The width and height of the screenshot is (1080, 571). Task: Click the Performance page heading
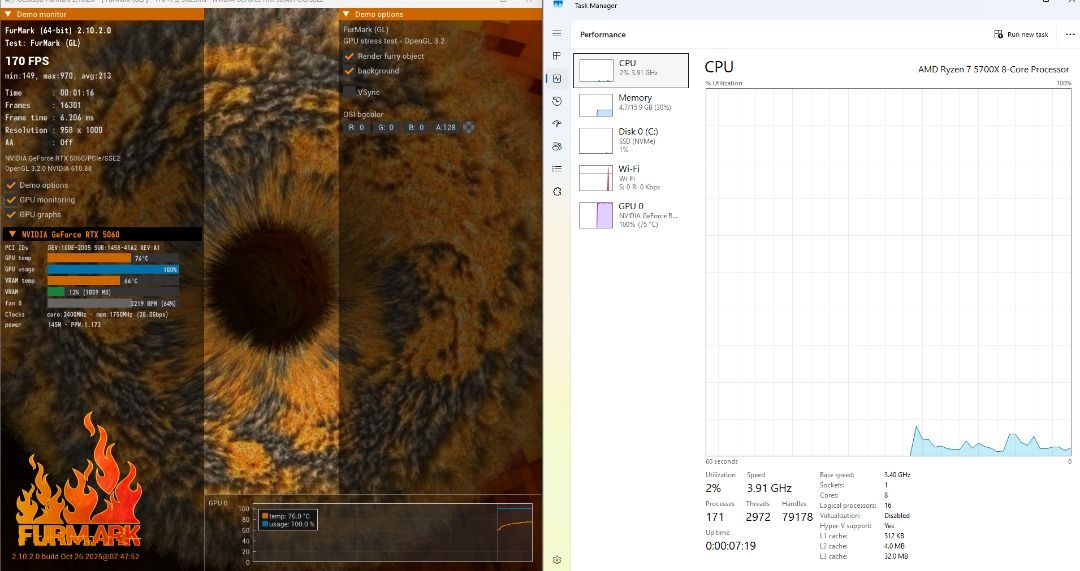[x=603, y=34]
